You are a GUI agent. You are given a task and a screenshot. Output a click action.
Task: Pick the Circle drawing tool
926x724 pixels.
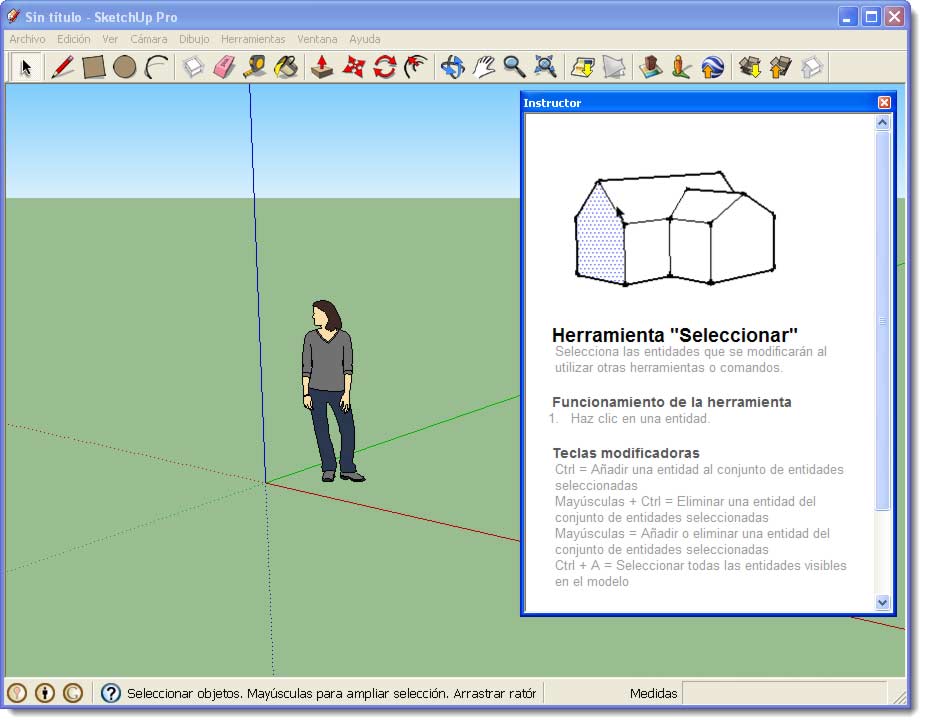tap(125, 67)
